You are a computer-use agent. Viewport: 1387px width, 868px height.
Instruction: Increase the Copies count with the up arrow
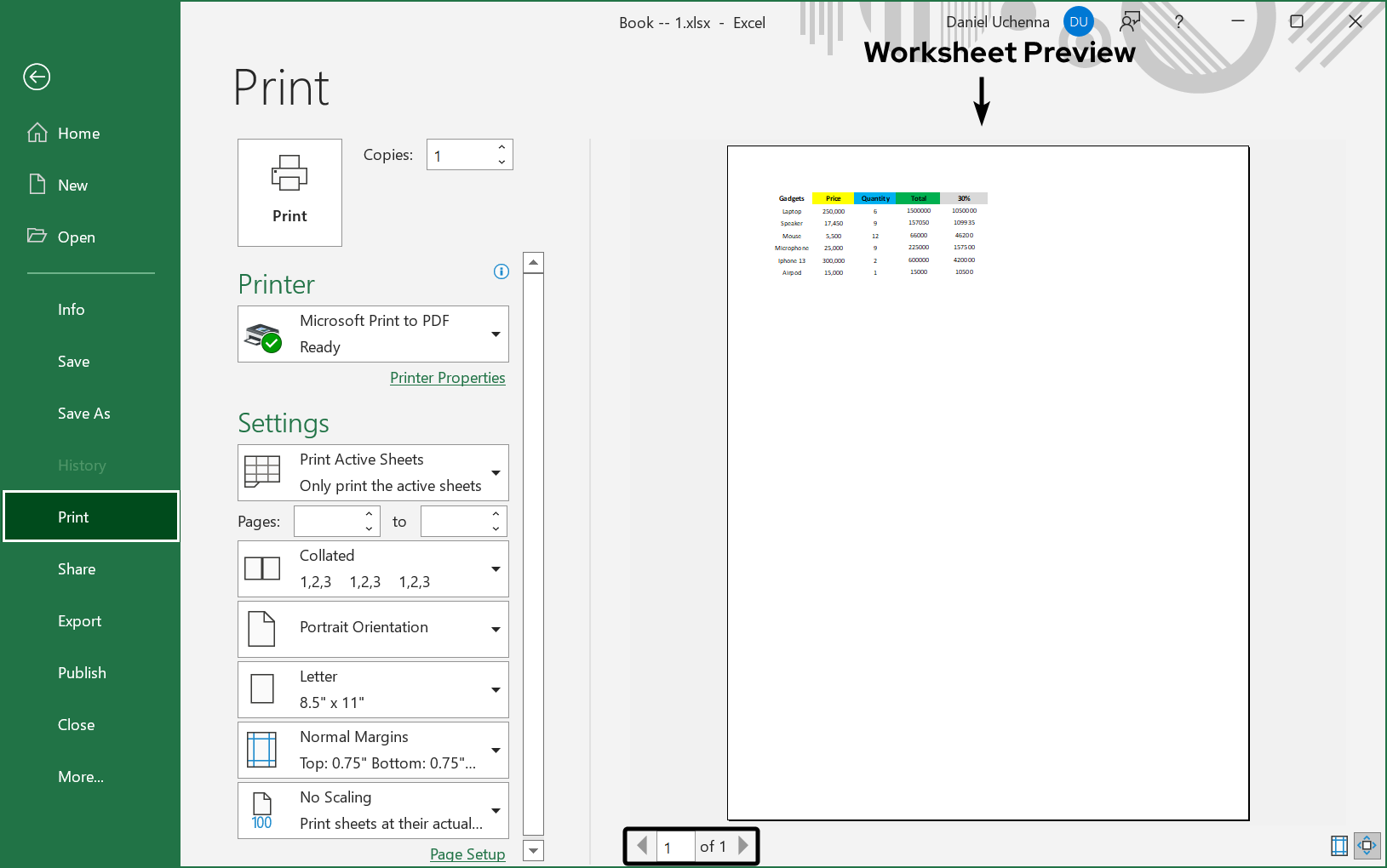(x=501, y=148)
